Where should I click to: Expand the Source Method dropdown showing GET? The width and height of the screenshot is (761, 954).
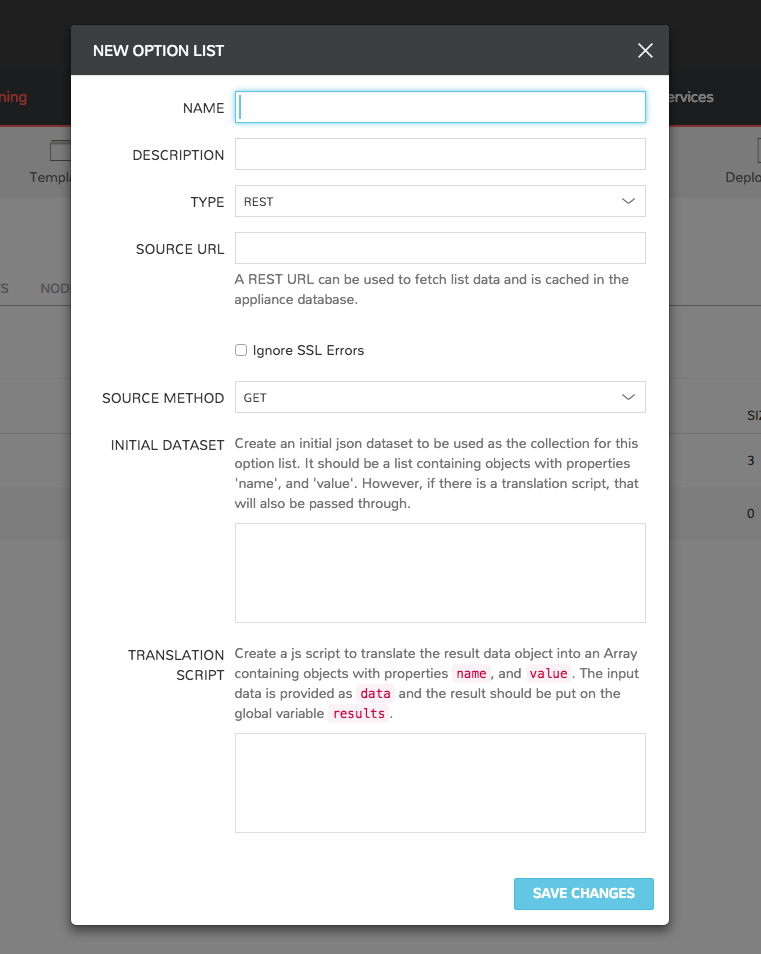click(x=440, y=397)
